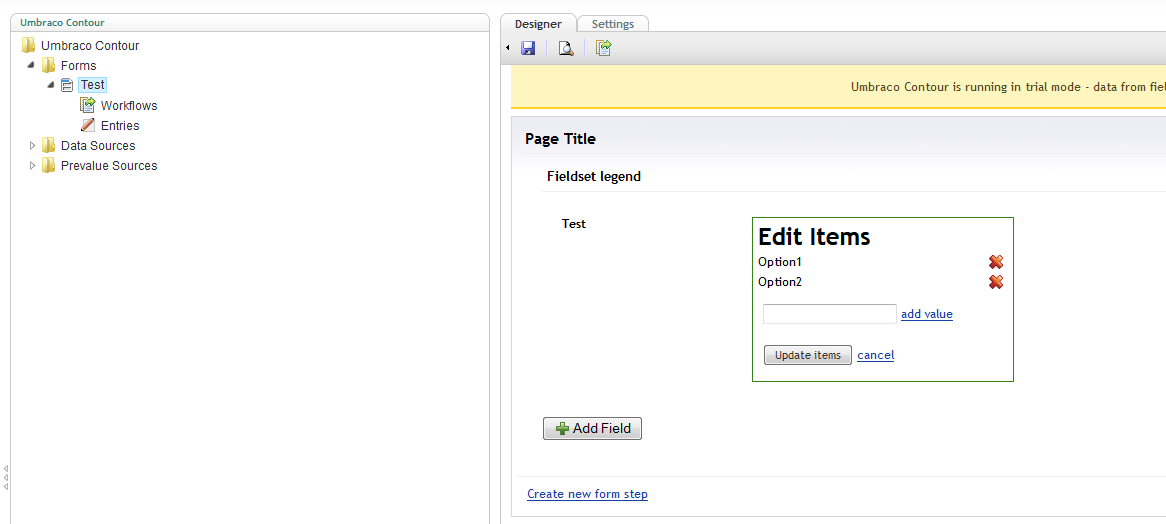This screenshot has width=1166, height=524.
Task: Open the 'Create new form step' link
Action: tap(587, 494)
